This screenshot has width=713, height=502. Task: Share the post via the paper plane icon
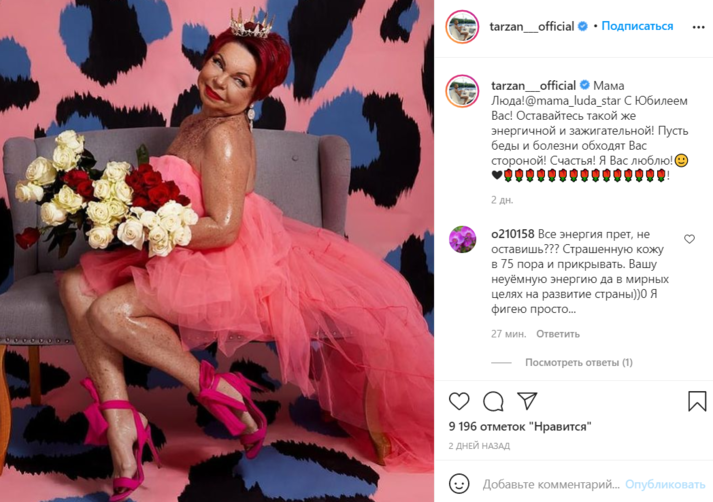tap(527, 401)
